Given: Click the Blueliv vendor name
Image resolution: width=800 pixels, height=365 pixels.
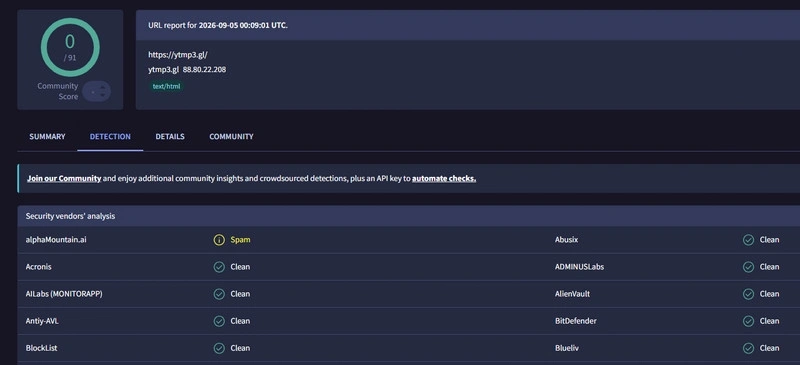Looking at the screenshot, I should point(567,348).
